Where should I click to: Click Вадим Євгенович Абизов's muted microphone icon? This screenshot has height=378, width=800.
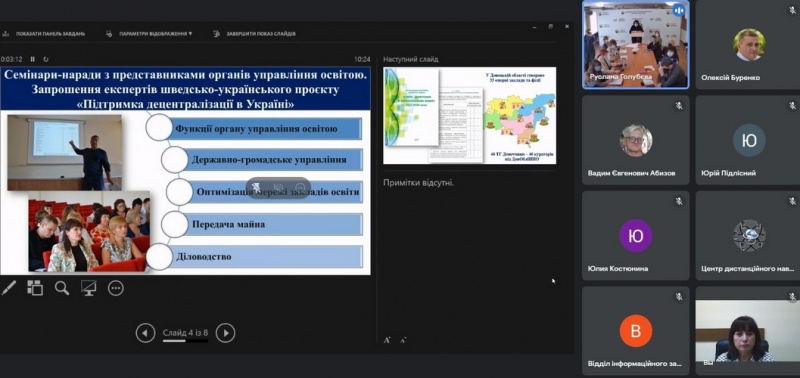point(679,106)
